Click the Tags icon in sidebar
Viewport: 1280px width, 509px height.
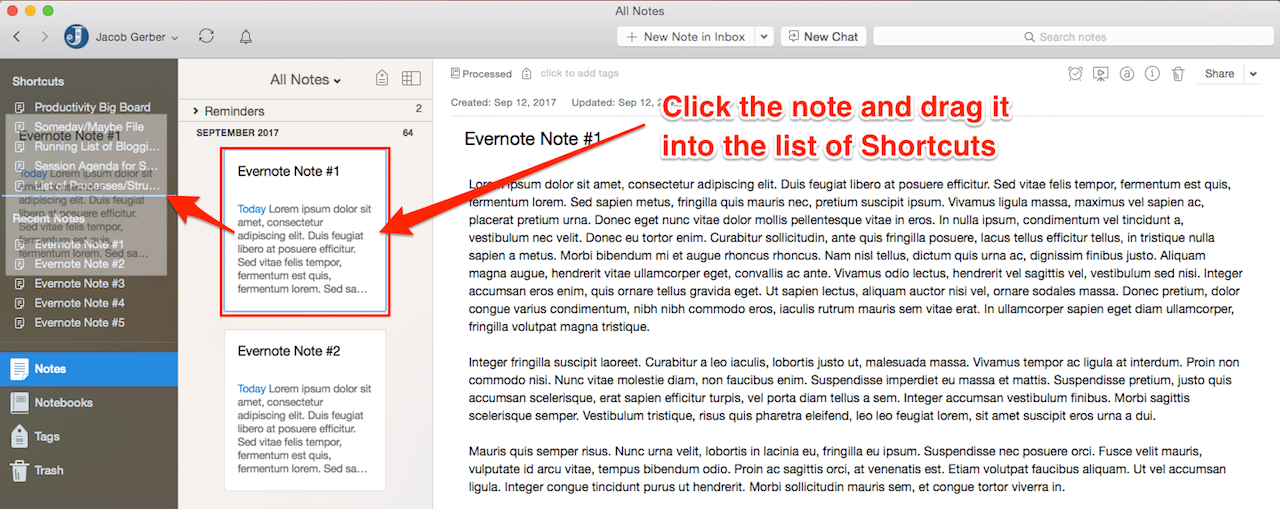[x=19, y=436]
